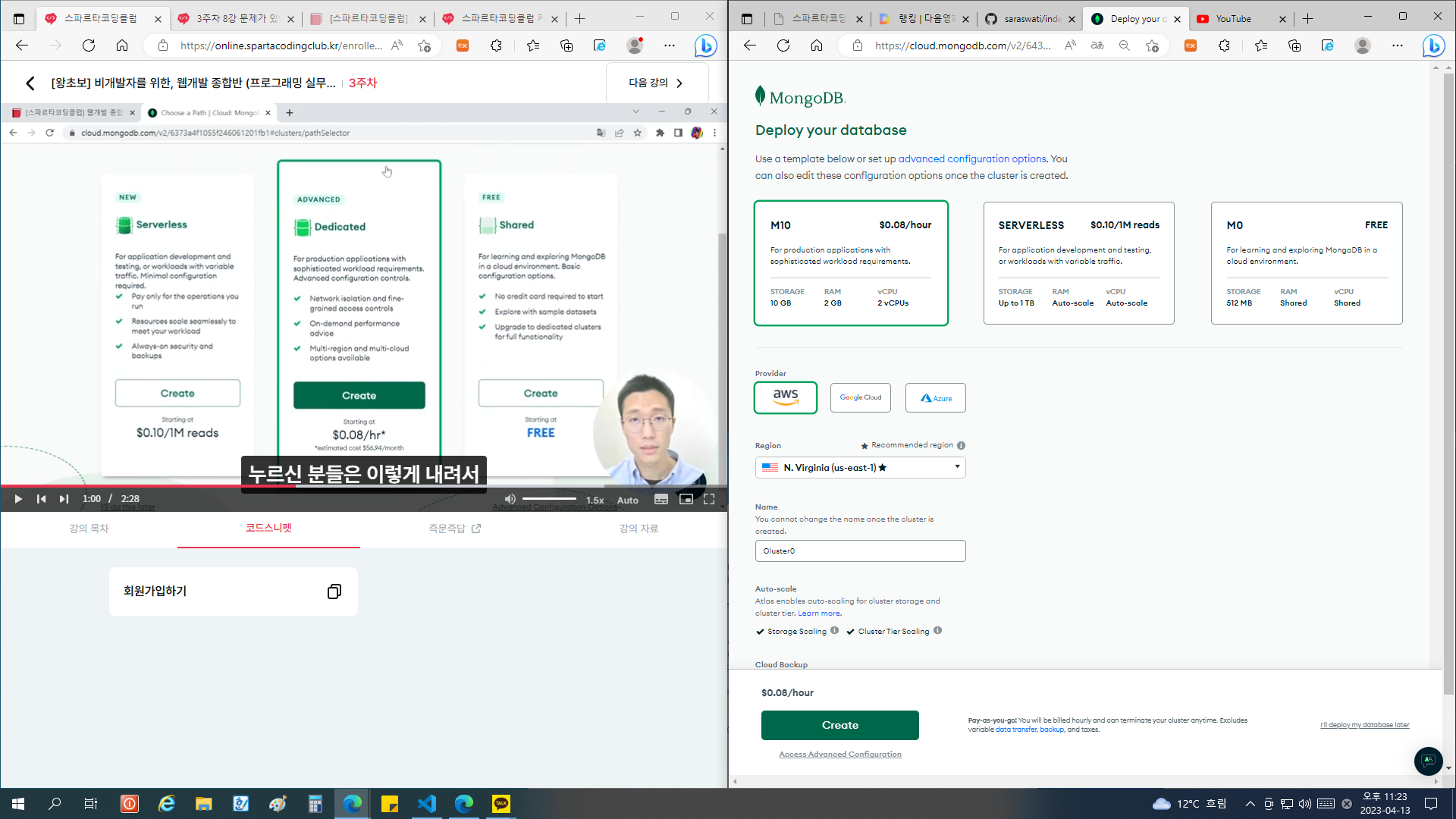The height and width of the screenshot is (819, 1456).
Task: Choose Azure as provider
Action: click(x=936, y=397)
